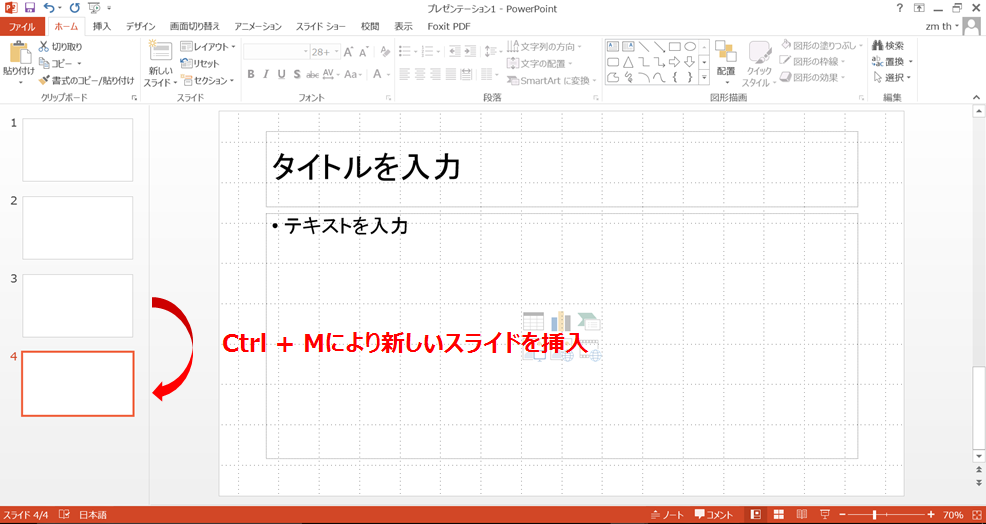Select slide 2 thumbnail
986x524 pixels.
point(78,228)
